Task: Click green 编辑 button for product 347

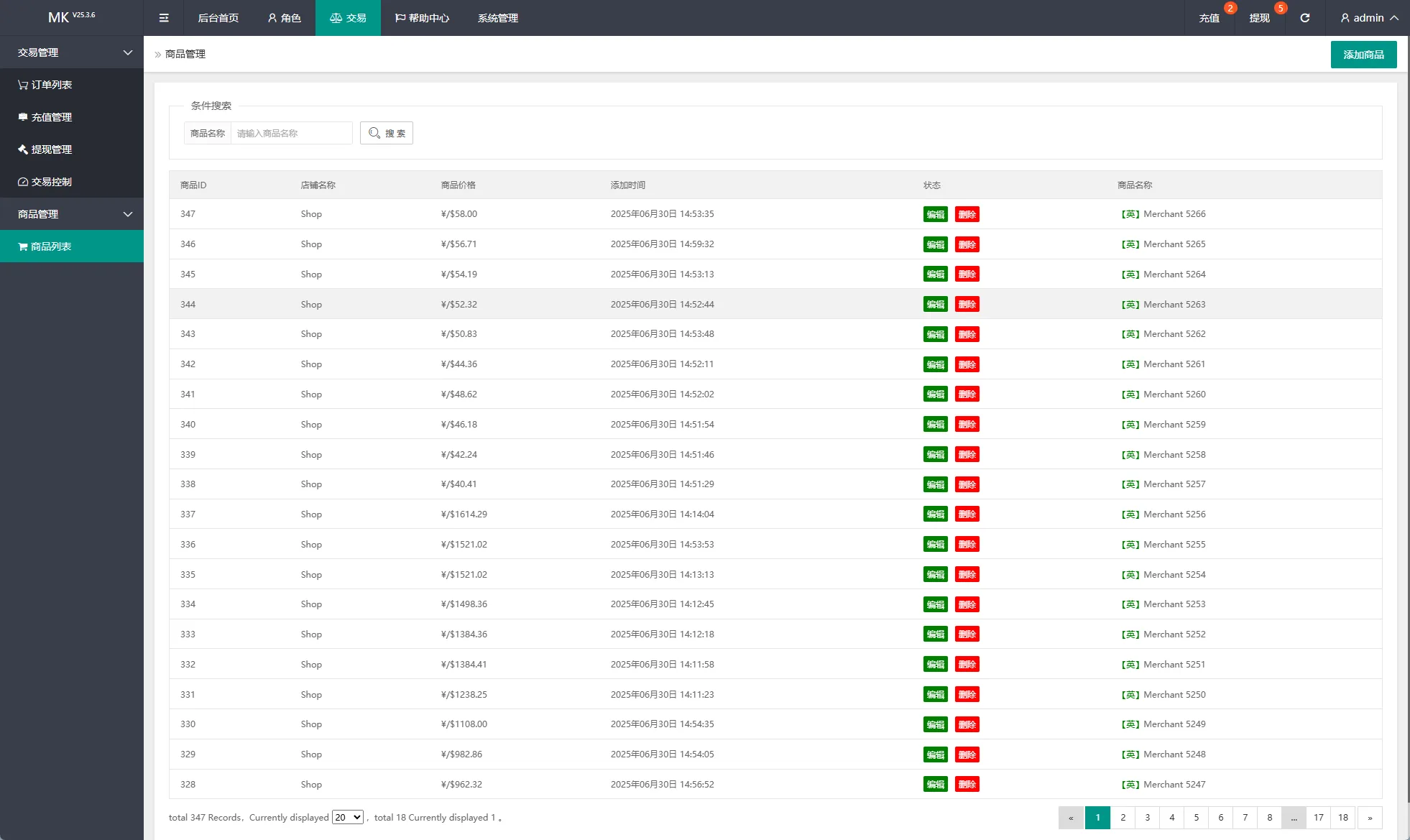Action: pos(935,214)
